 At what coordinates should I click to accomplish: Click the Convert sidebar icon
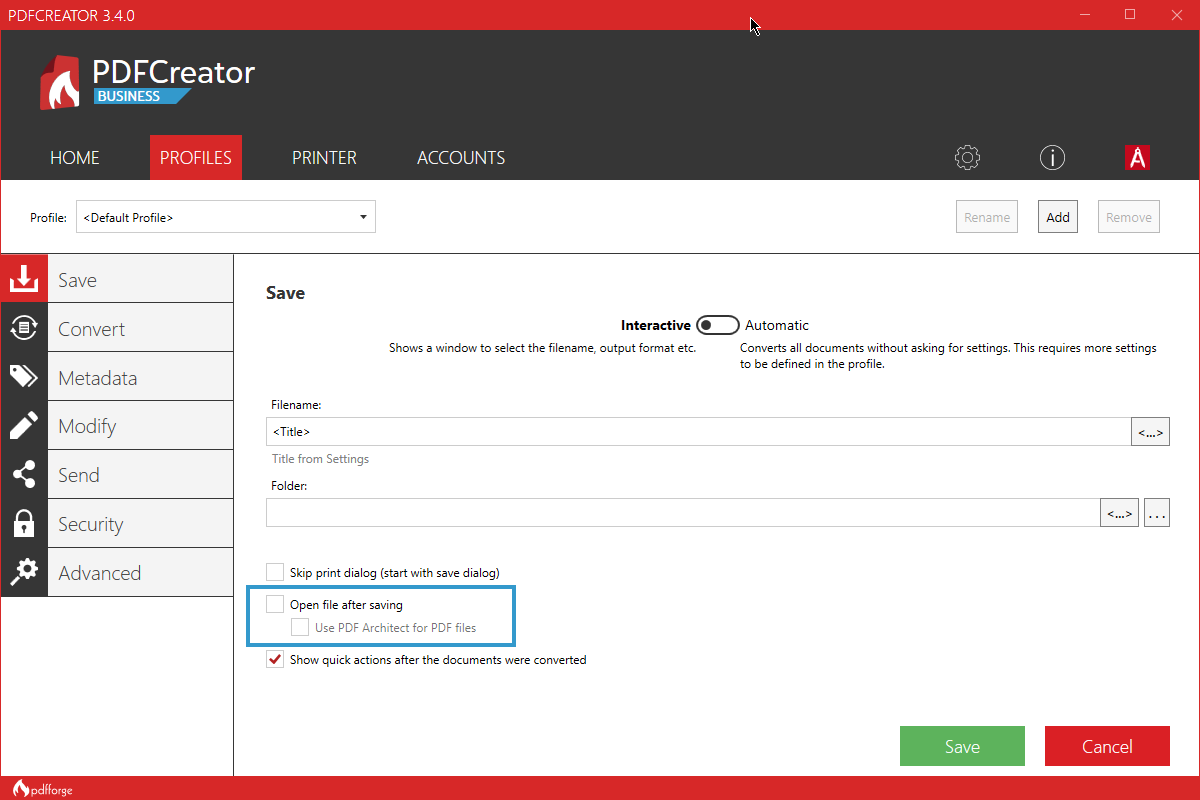click(x=24, y=328)
